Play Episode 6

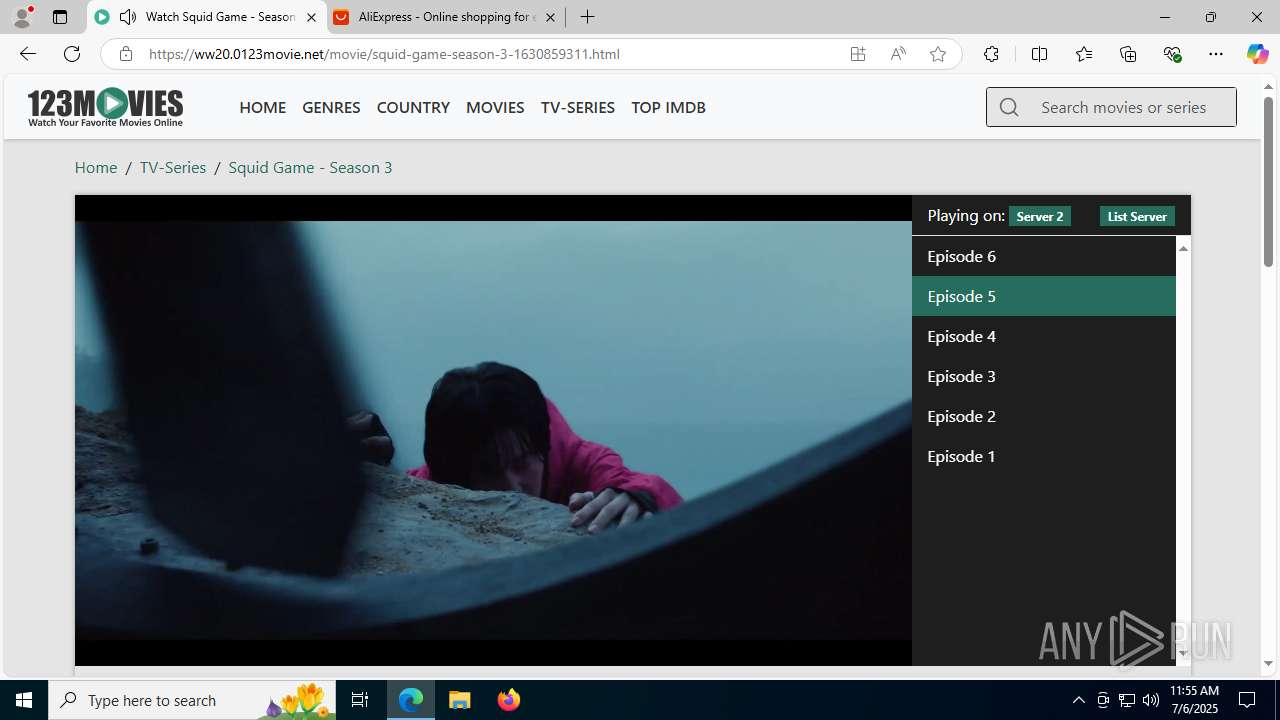(x=1043, y=256)
